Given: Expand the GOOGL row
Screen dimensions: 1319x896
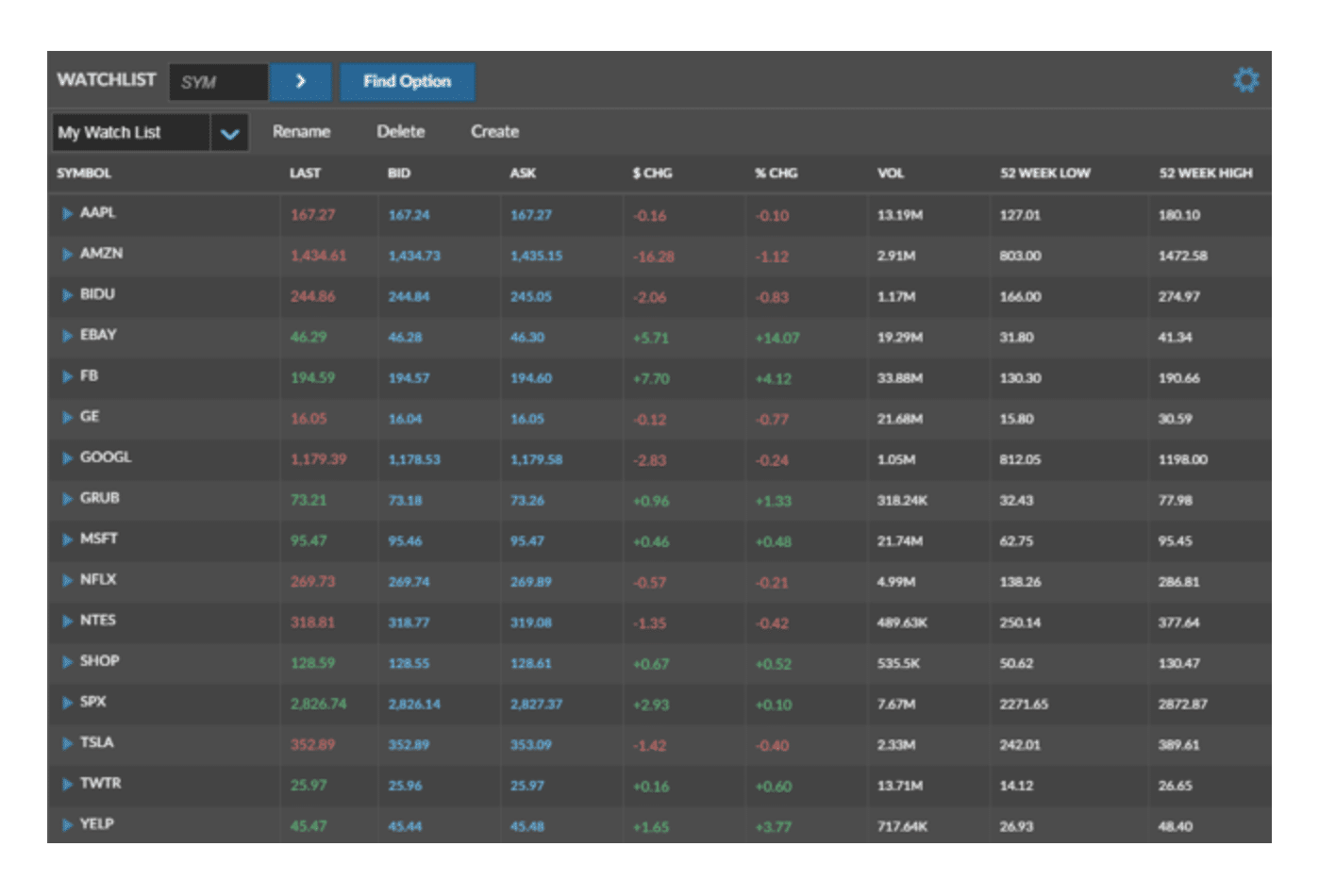Looking at the screenshot, I should tap(67, 458).
